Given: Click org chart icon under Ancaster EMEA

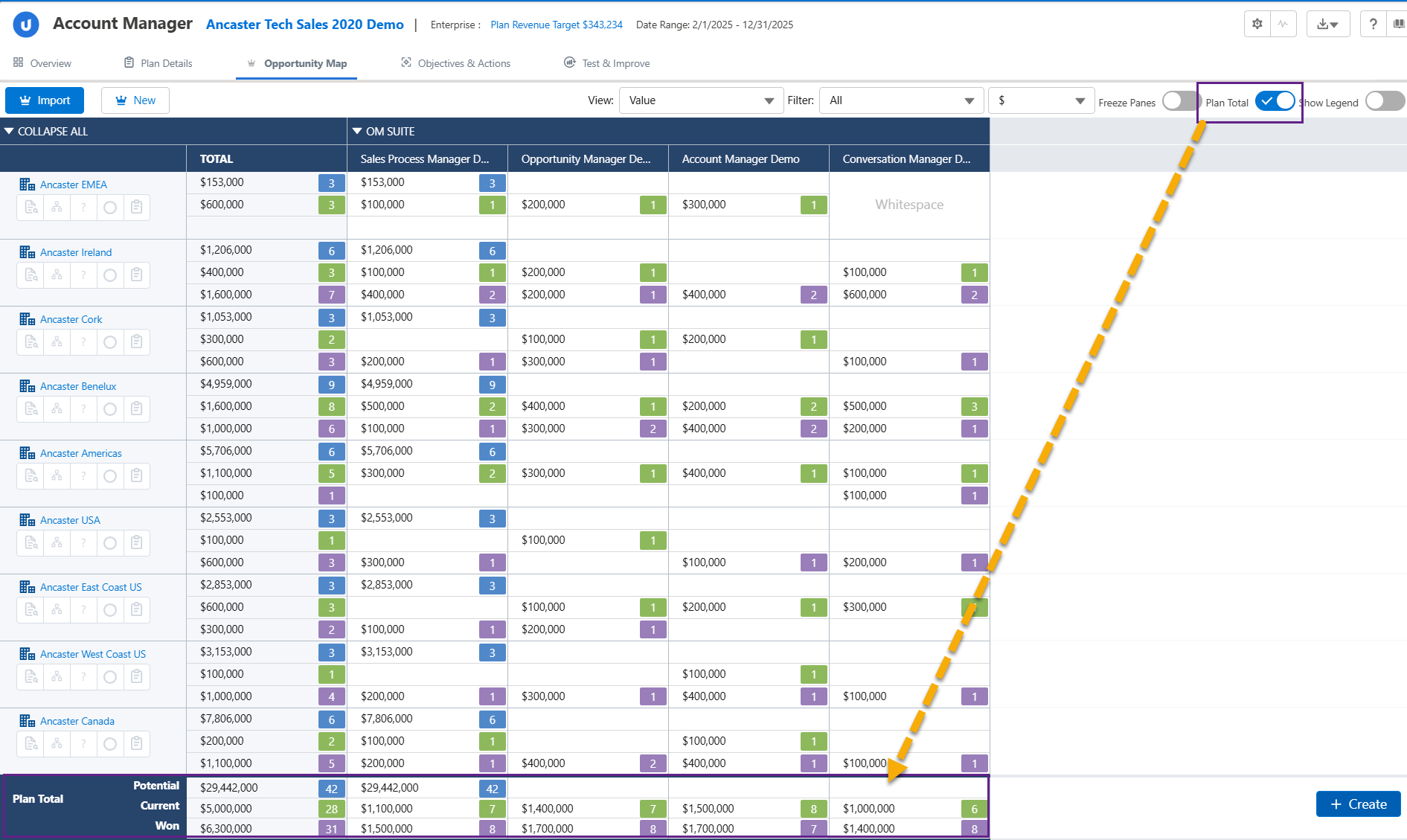Looking at the screenshot, I should [57, 208].
